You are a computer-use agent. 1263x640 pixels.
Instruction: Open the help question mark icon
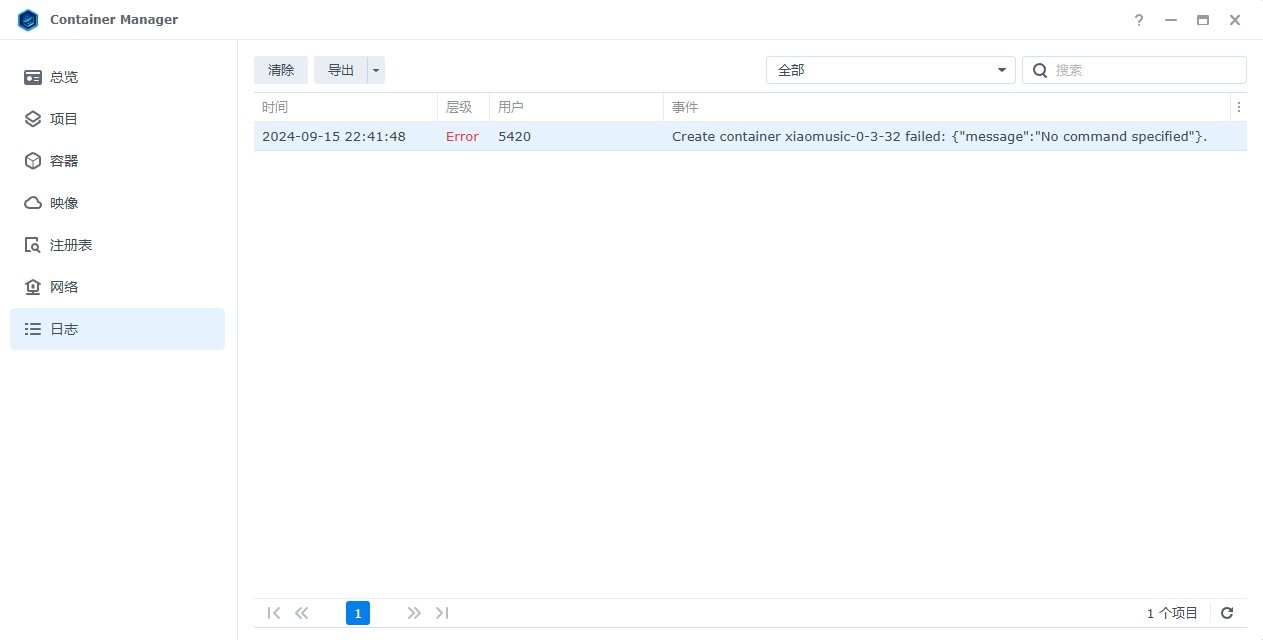(x=1139, y=20)
